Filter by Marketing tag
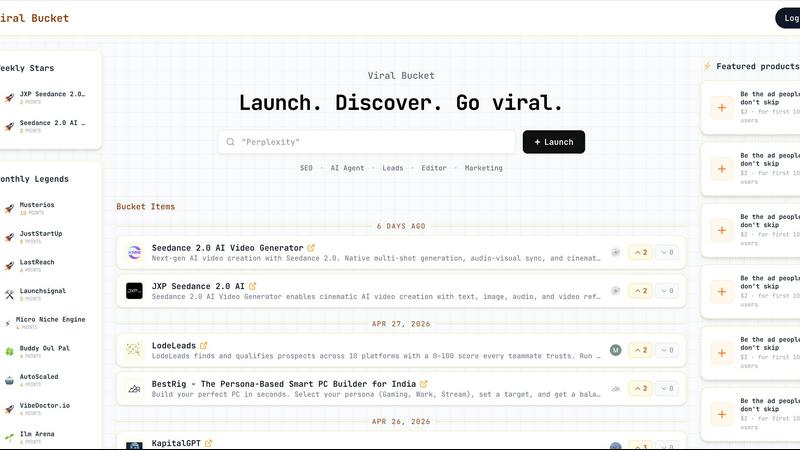 coord(484,168)
